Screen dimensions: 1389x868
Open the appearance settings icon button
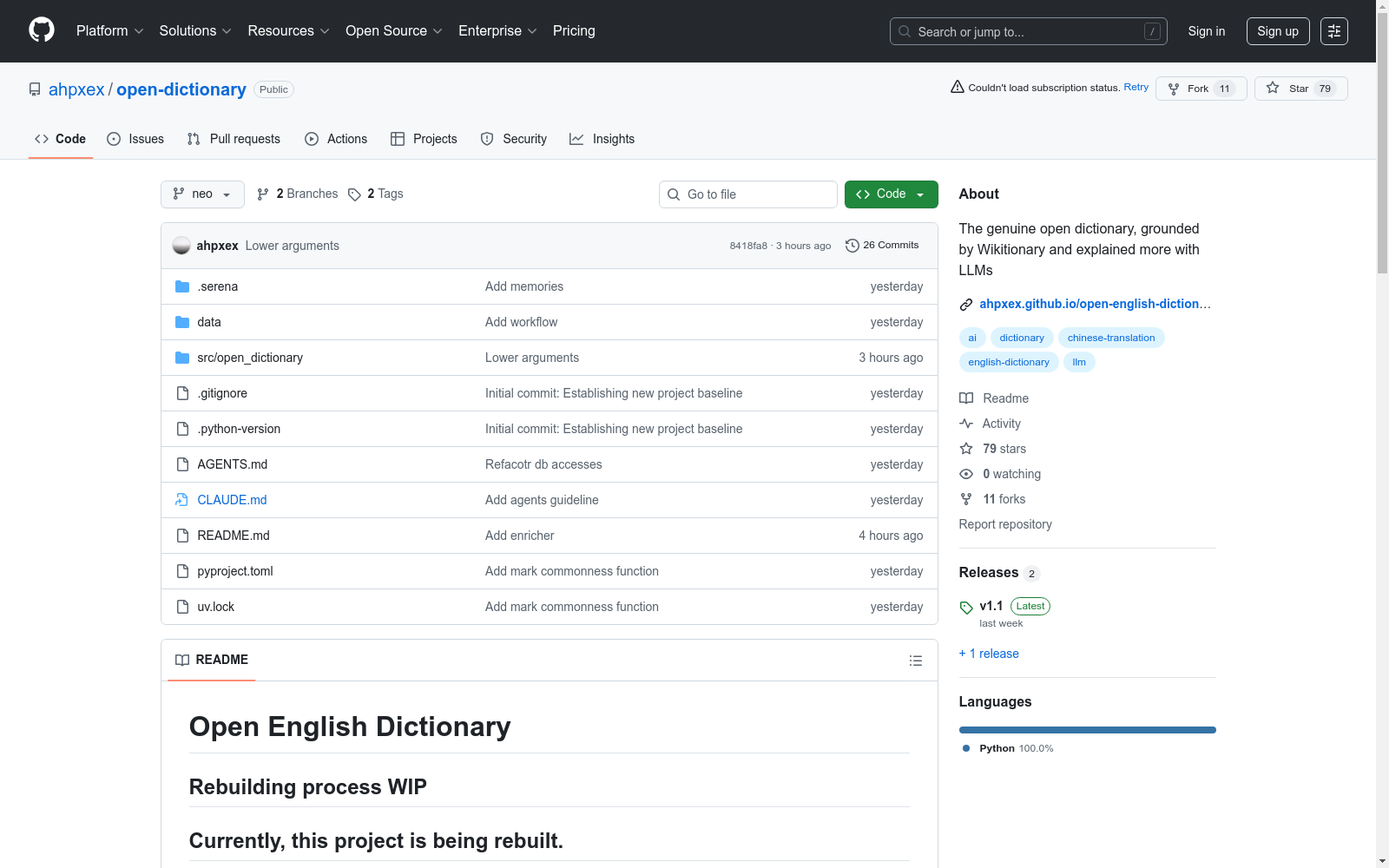coord(1334,31)
